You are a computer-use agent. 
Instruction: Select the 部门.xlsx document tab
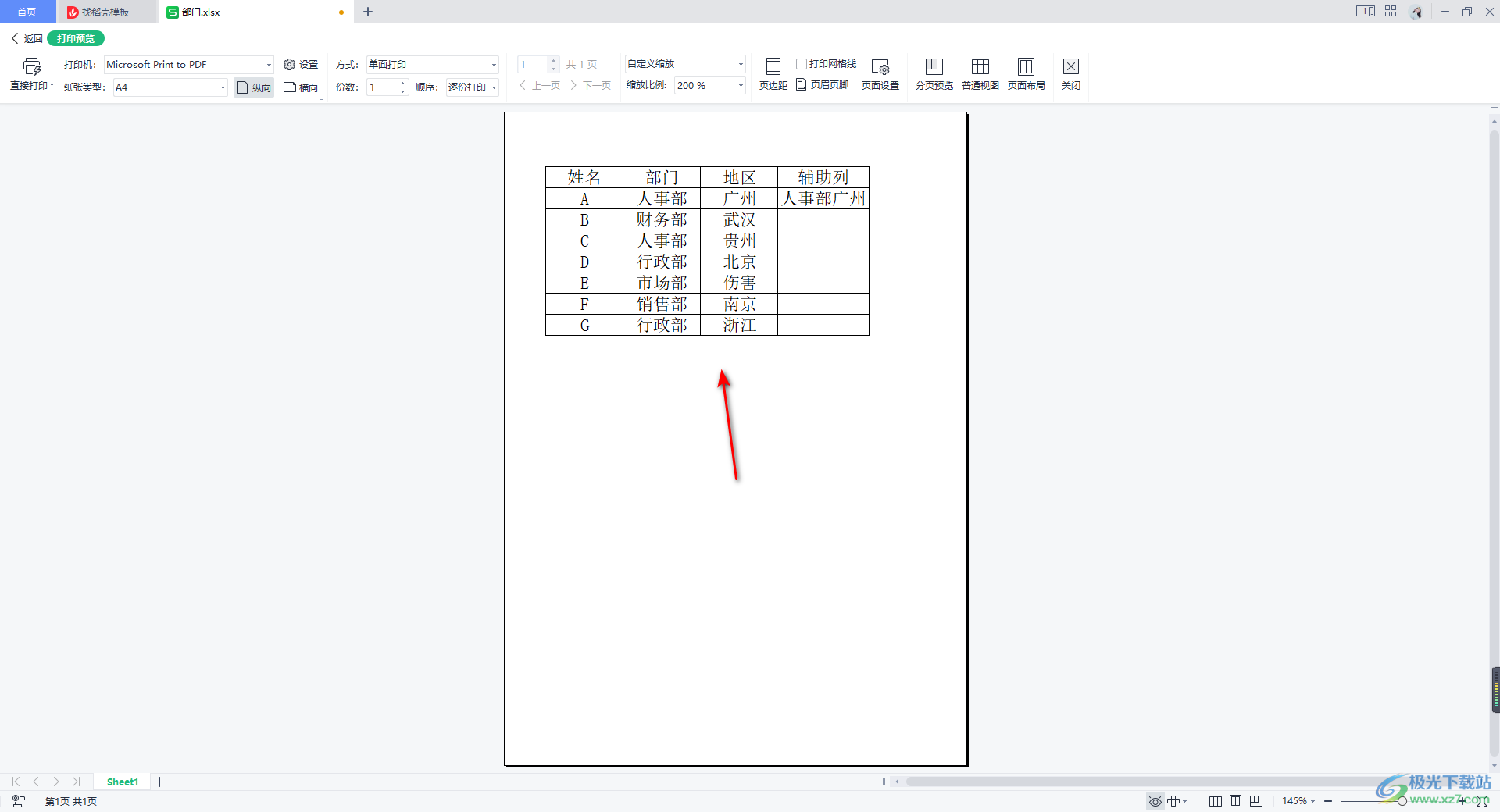click(255, 12)
